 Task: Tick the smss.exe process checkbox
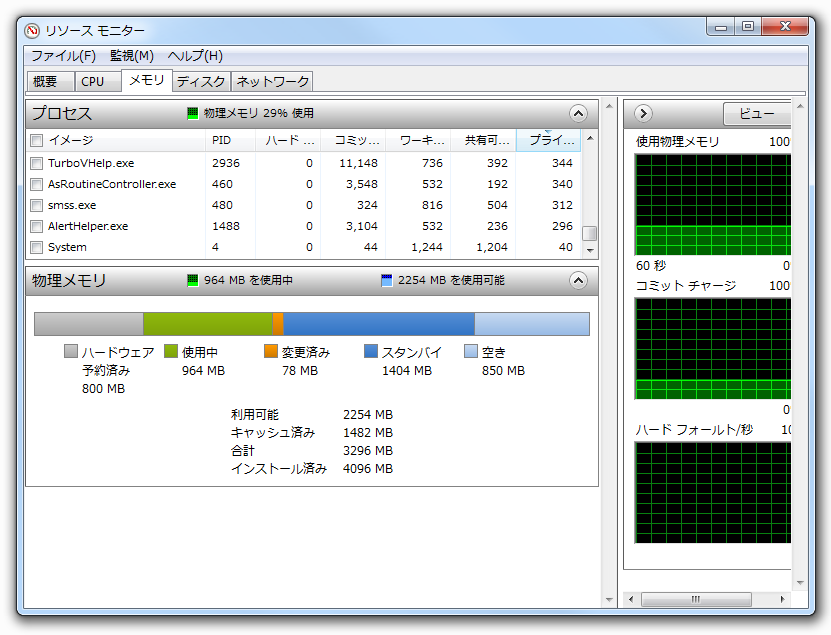click(x=37, y=205)
